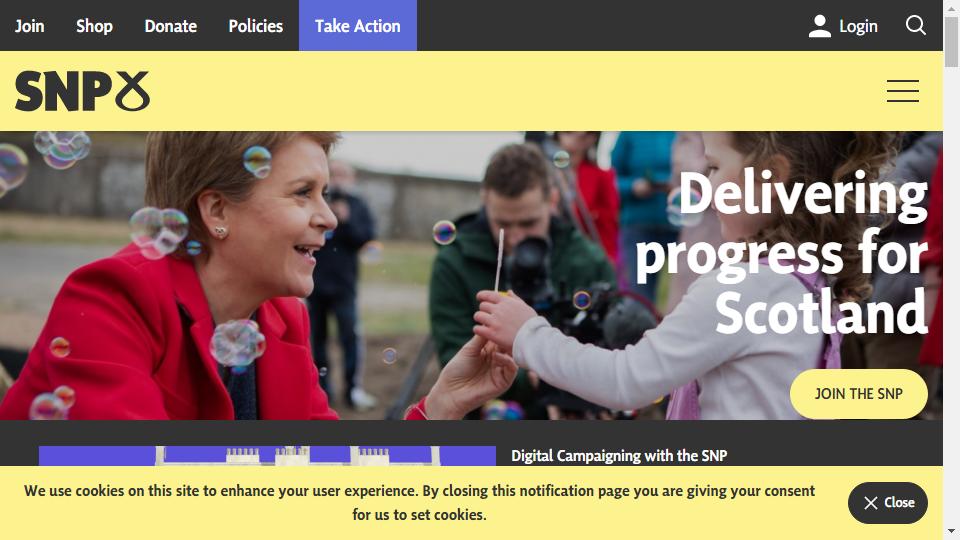Open the Policies link

256,26
